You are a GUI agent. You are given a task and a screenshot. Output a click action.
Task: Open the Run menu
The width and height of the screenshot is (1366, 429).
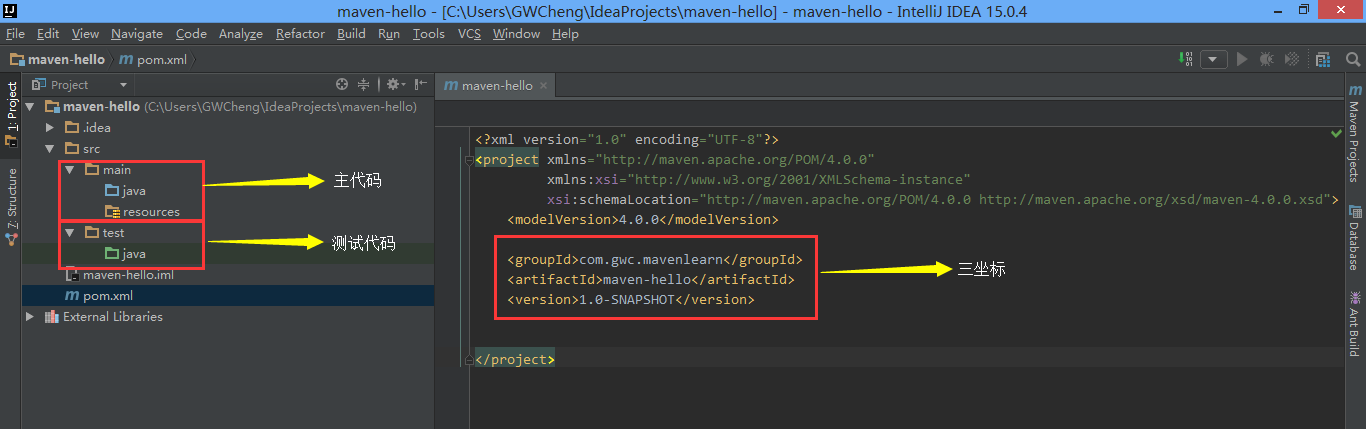click(x=389, y=33)
